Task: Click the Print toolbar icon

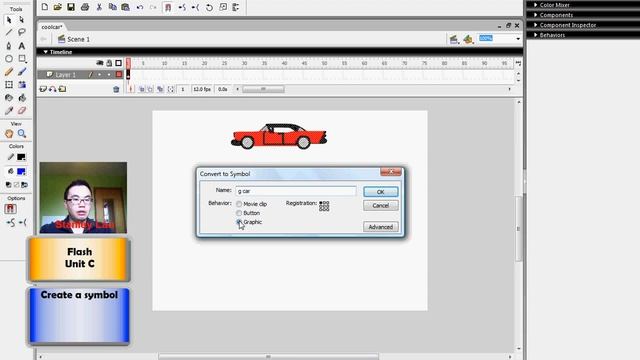Action: coord(85,7)
